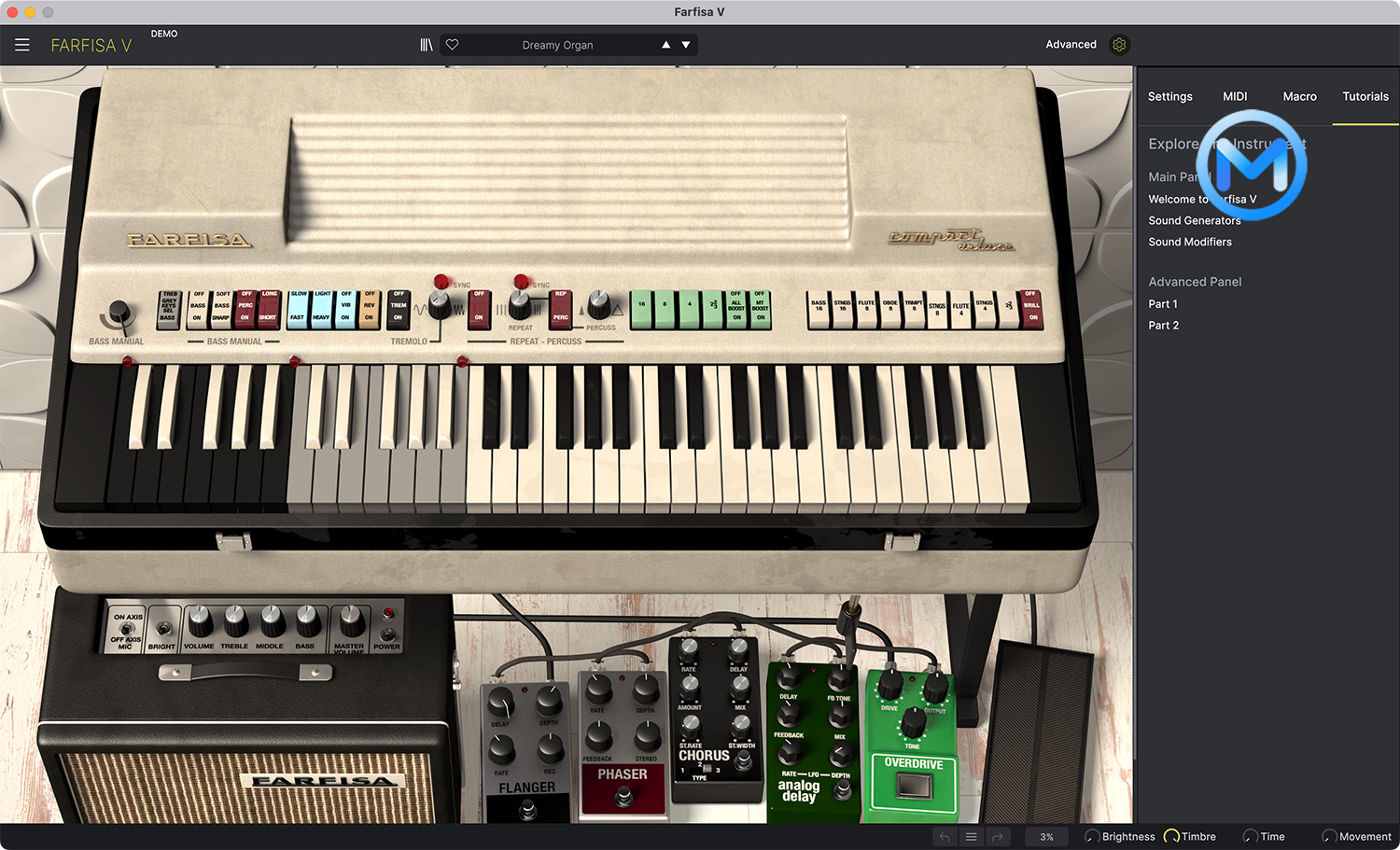The height and width of the screenshot is (850, 1400).
Task: Click the Repeat rate knob
Action: point(520,304)
